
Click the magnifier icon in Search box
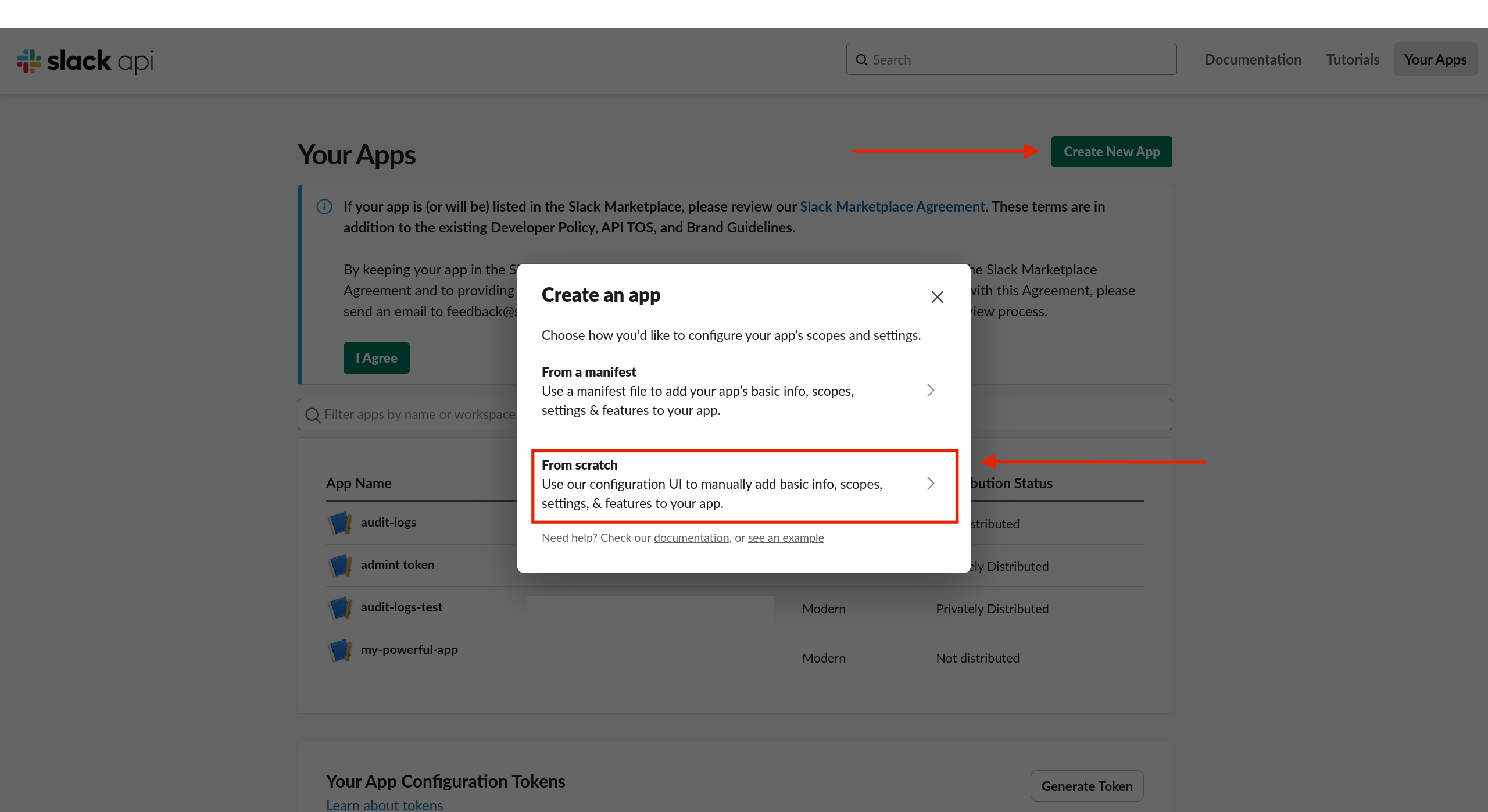pyautogui.click(x=861, y=60)
